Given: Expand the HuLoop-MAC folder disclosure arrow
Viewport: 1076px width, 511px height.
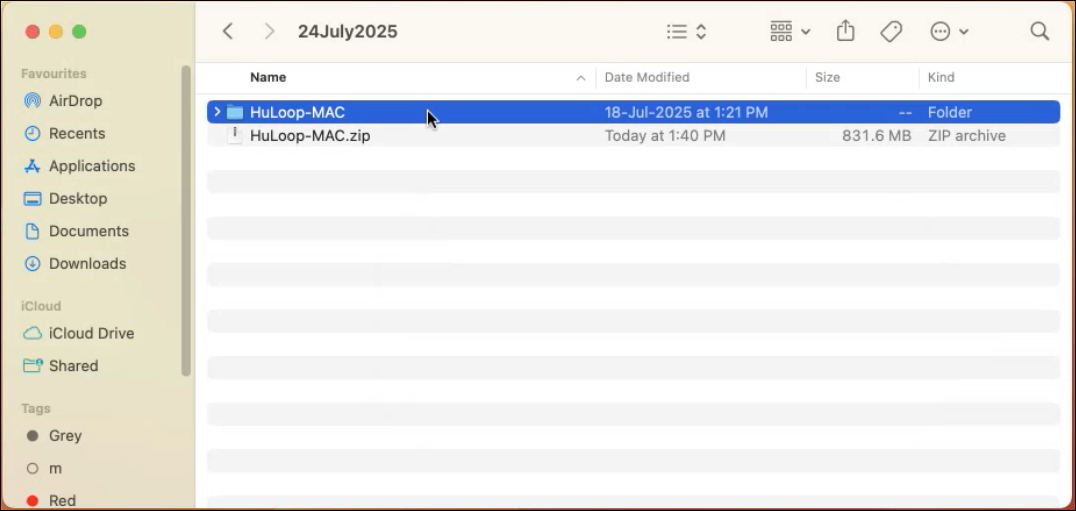Looking at the screenshot, I should coord(217,112).
